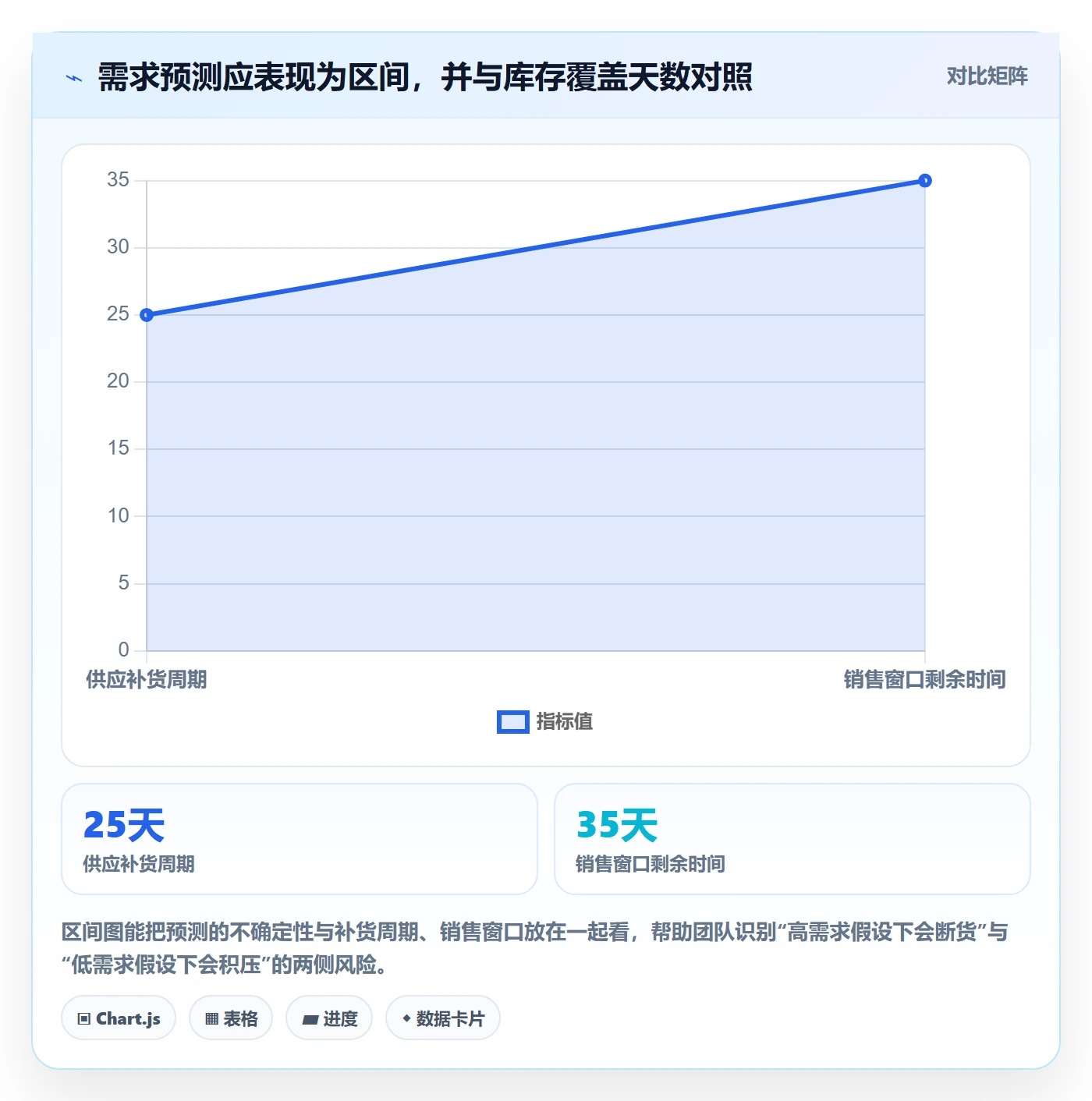Click the title 需求预测应表现为区间
Image resolution: width=1092 pixels, height=1101 pixels.
253,77
